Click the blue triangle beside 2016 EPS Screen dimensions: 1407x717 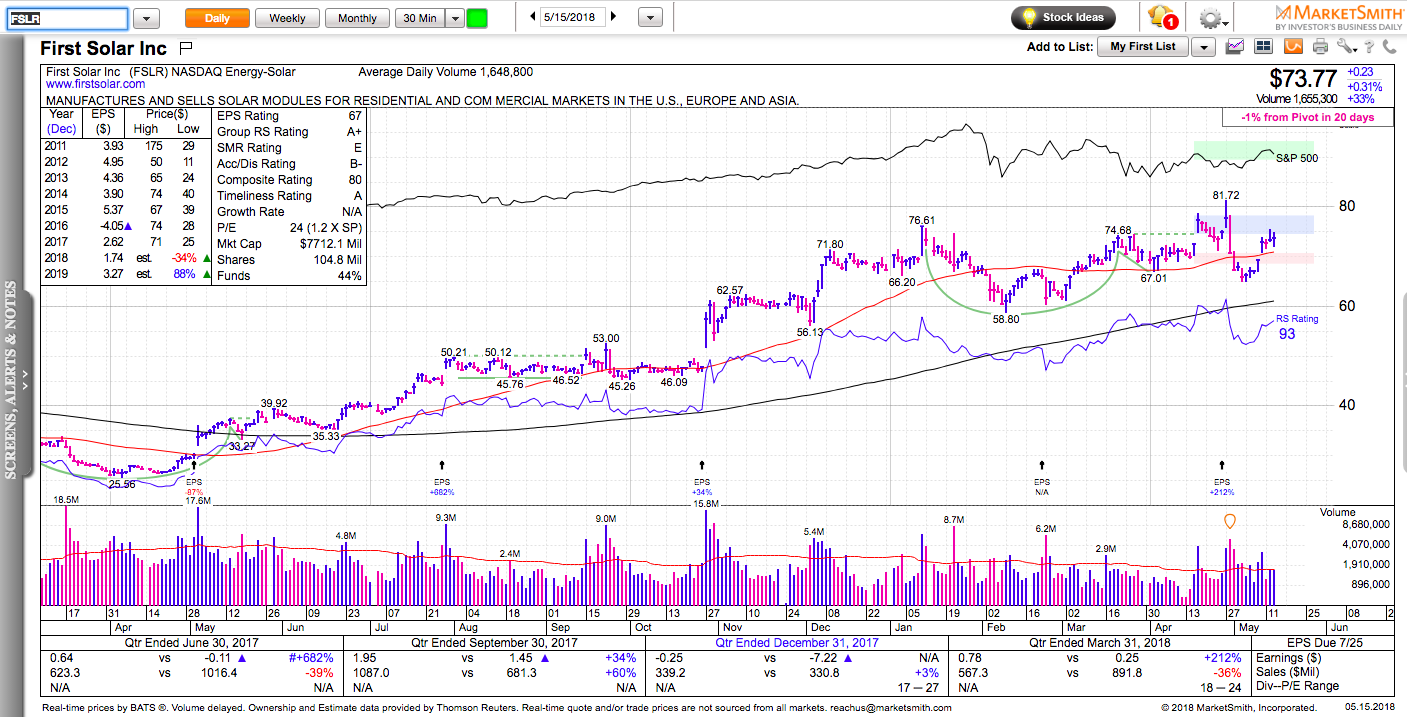coord(126,228)
